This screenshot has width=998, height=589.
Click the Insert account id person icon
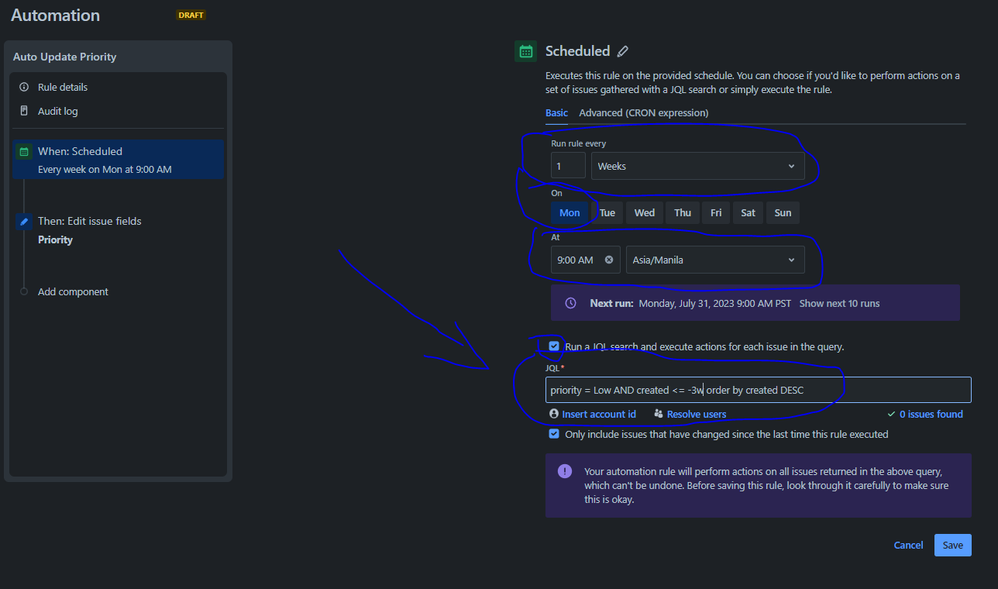coord(554,414)
